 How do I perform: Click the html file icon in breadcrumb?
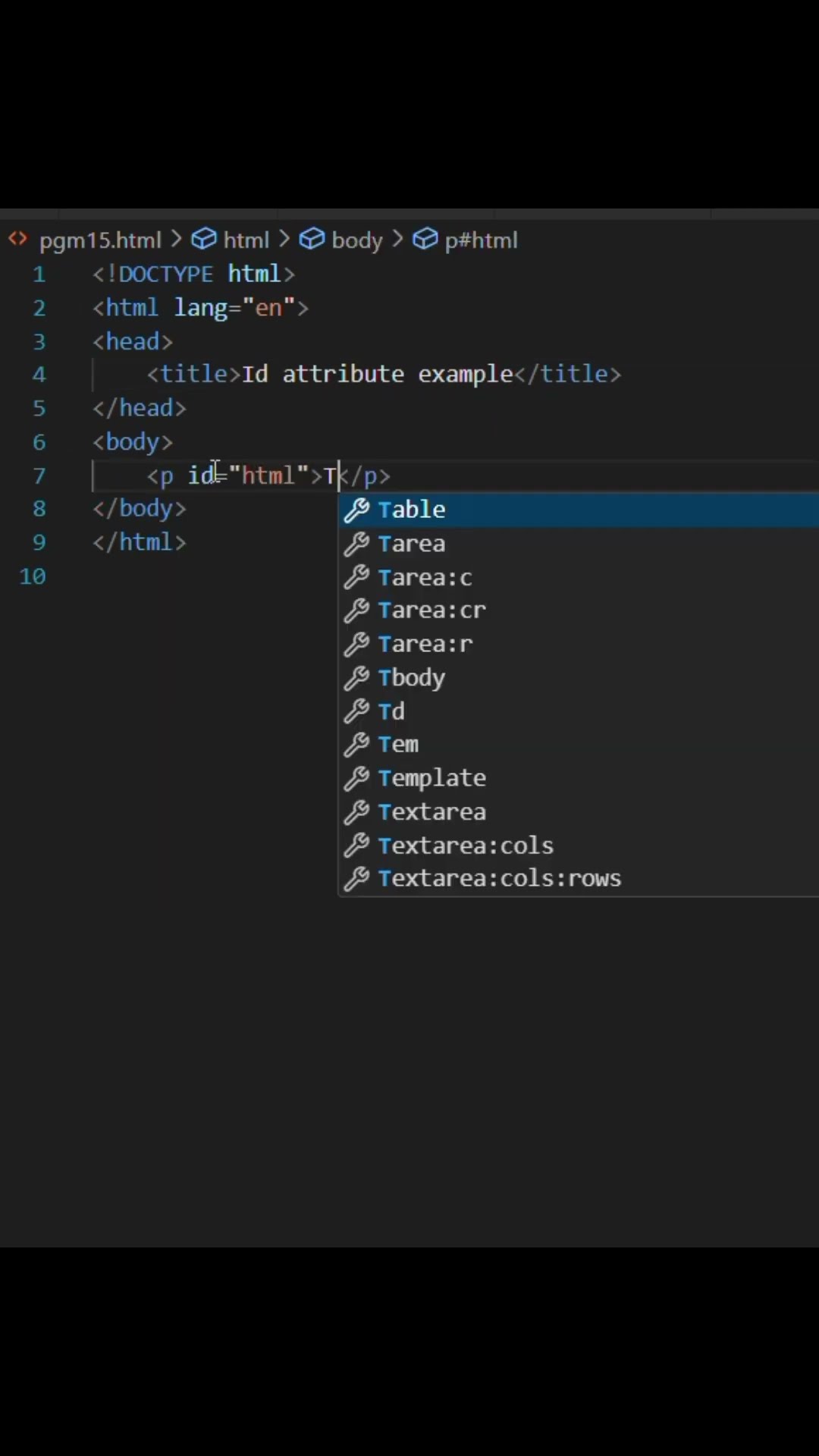point(17,240)
